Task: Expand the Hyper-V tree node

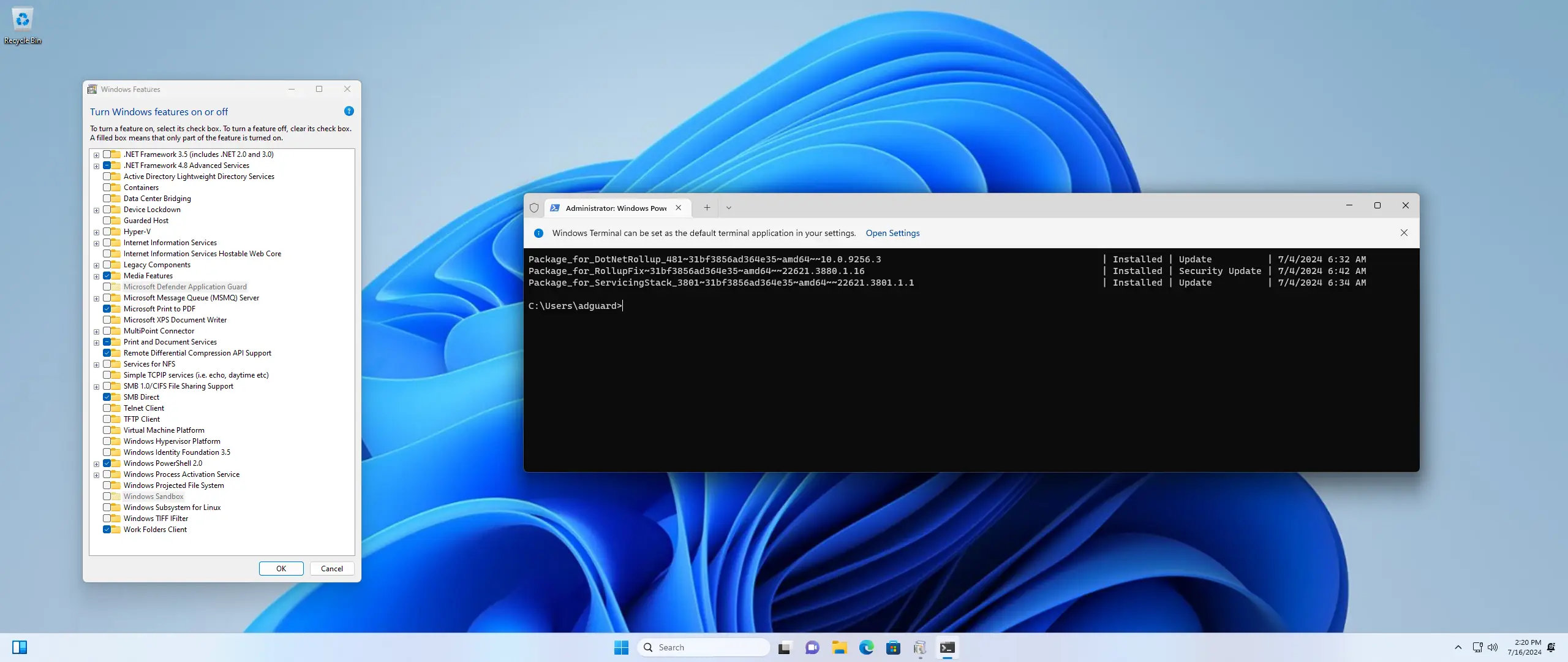Action: click(x=96, y=232)
